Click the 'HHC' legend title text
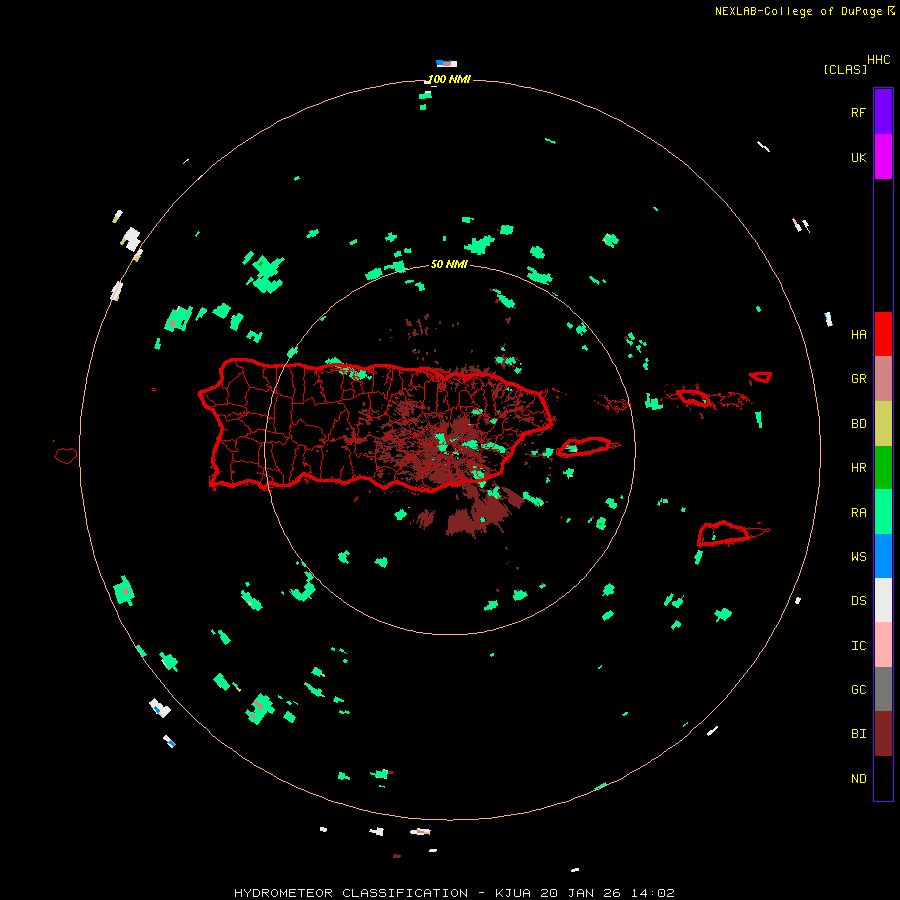This screenshot has width=900, height=900. coord(879,60)
